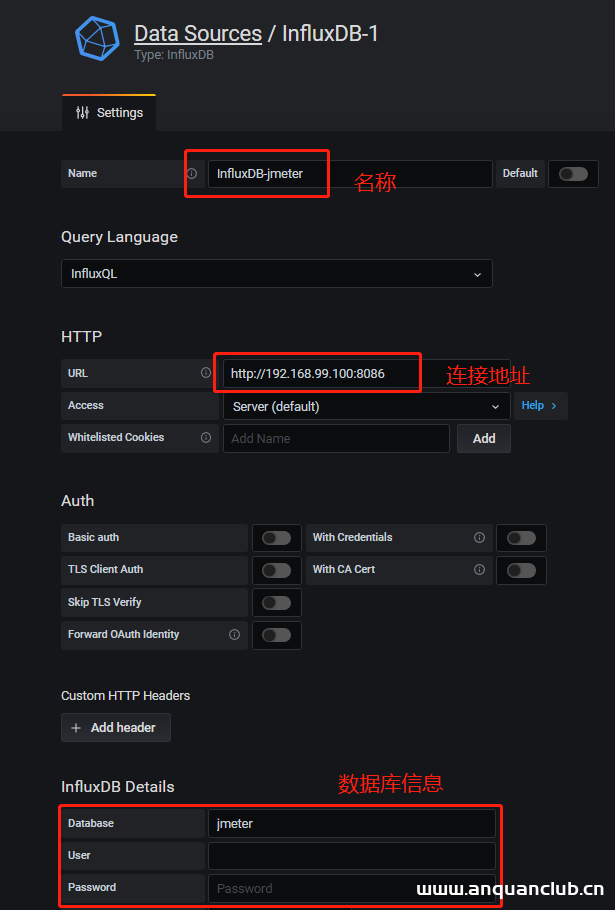Click the Database input field with jmeter
Screen dimensions: 615x910
[352, 824]
